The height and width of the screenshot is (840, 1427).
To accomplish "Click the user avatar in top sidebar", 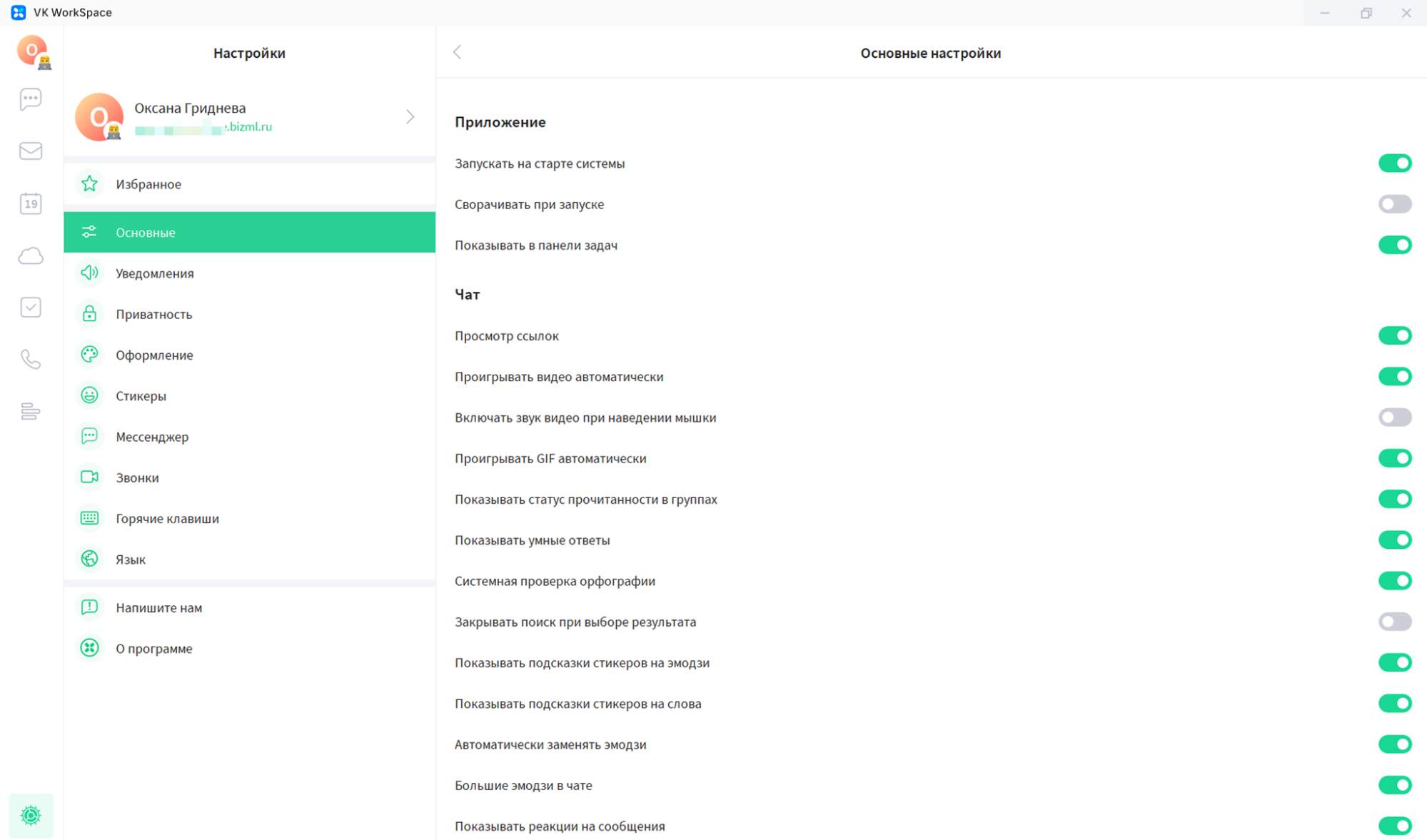I will (33, 51).
